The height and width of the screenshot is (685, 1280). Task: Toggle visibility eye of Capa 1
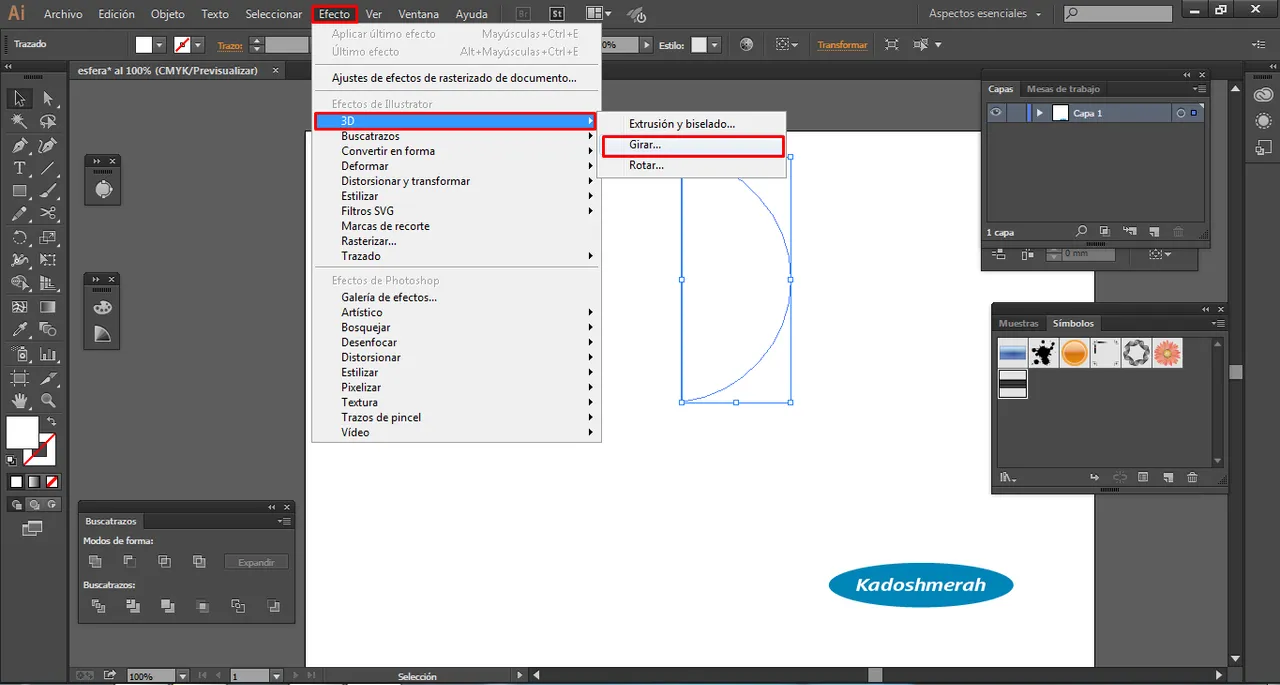tap(996, 113)
